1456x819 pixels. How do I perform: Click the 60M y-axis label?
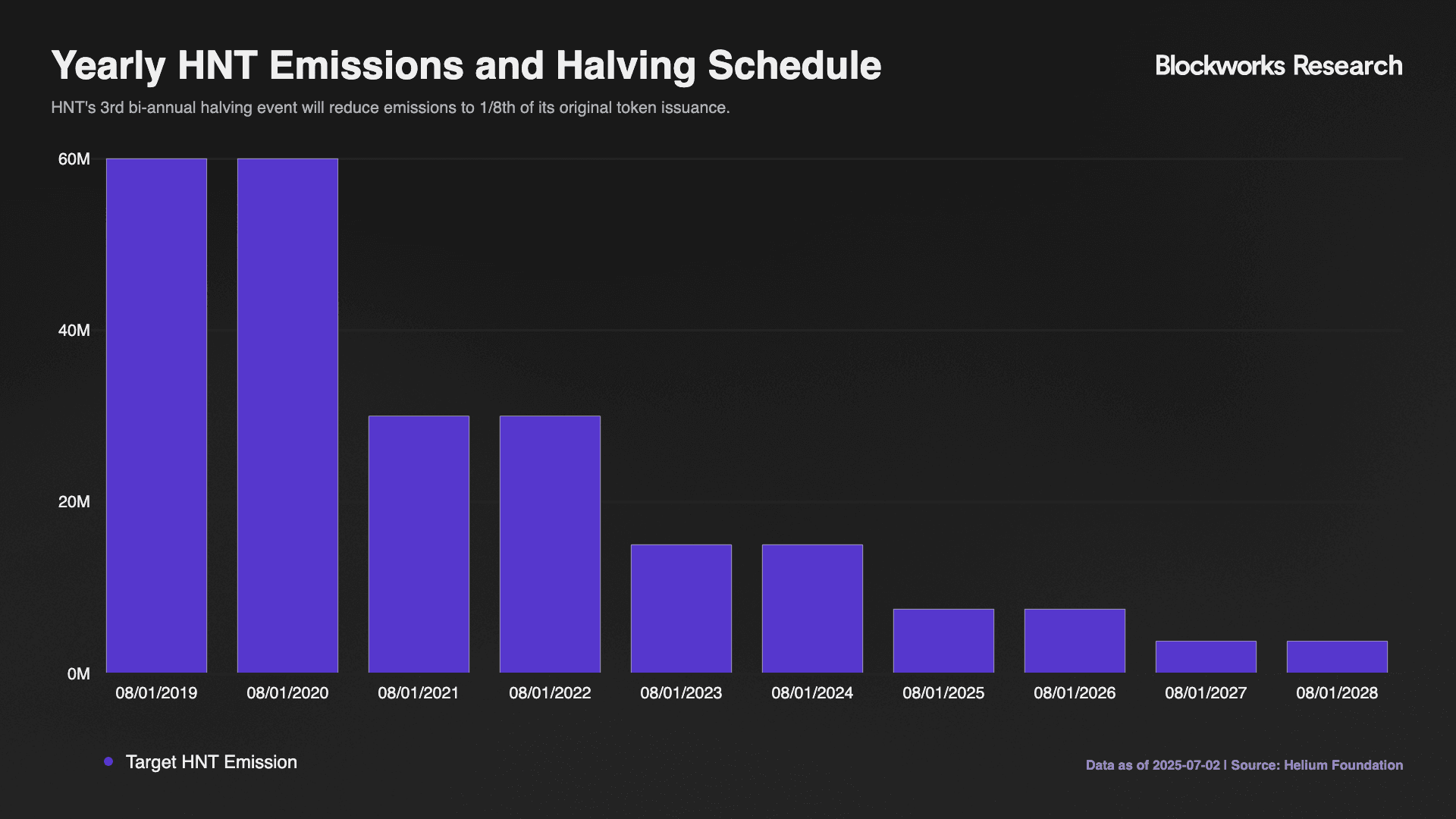point(74,159)
